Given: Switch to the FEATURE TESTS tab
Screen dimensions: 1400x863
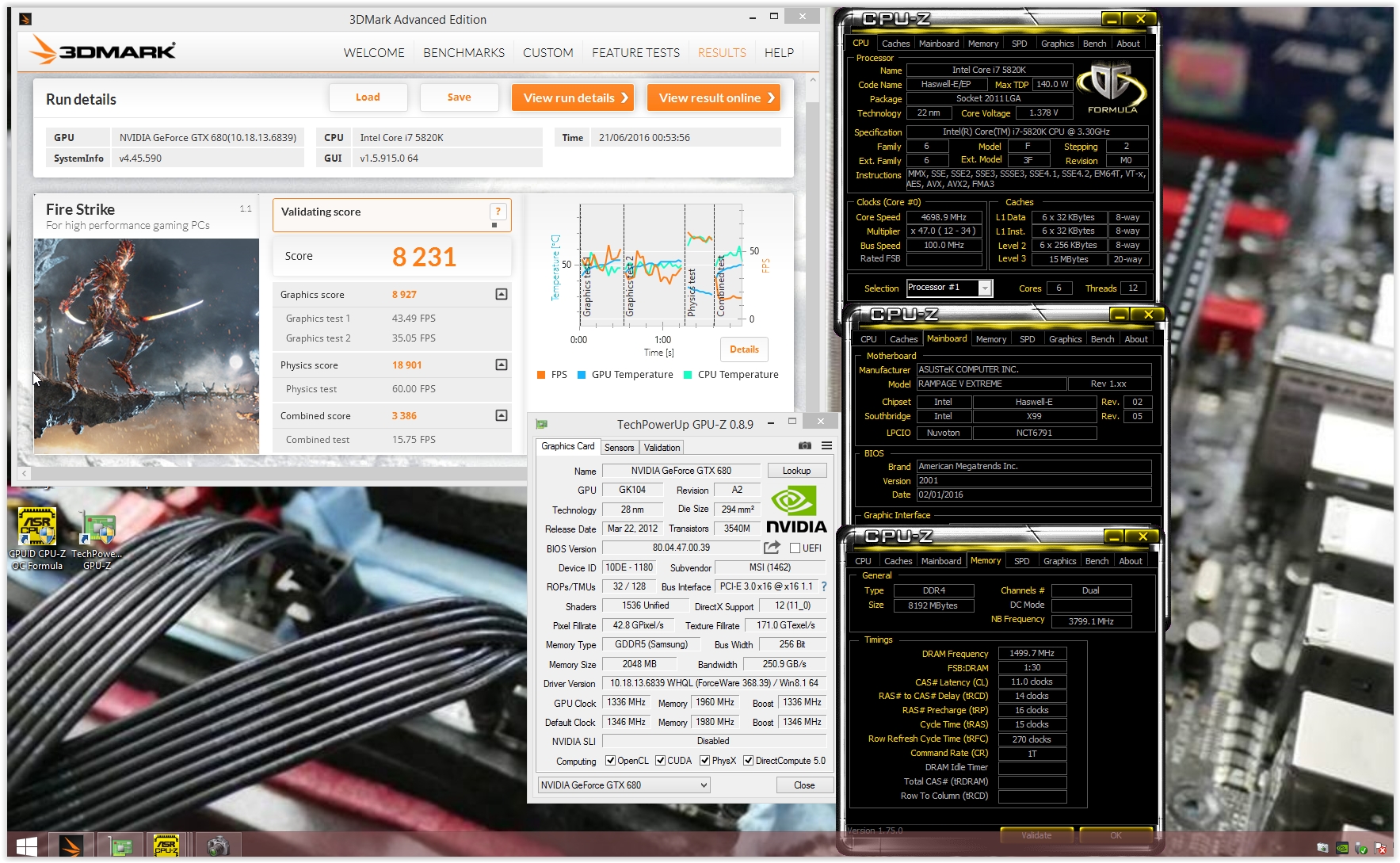Looking at the screenshot, I should [635, 53].
